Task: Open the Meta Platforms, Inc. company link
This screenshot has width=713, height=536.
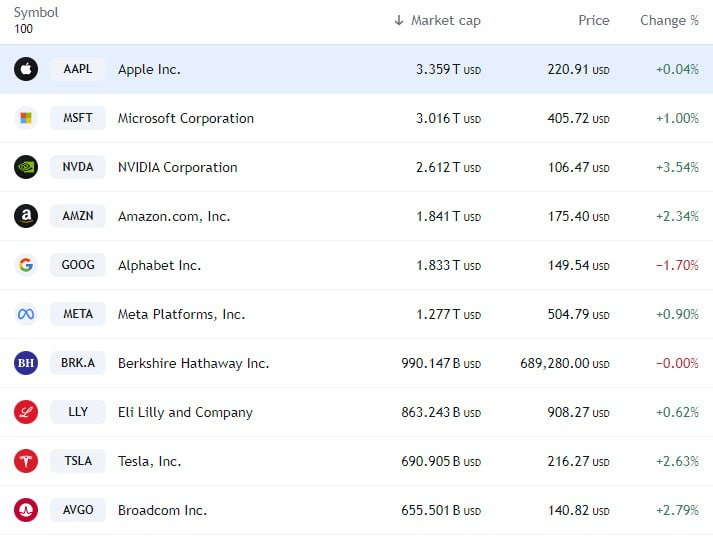Action: click(181, 315)
